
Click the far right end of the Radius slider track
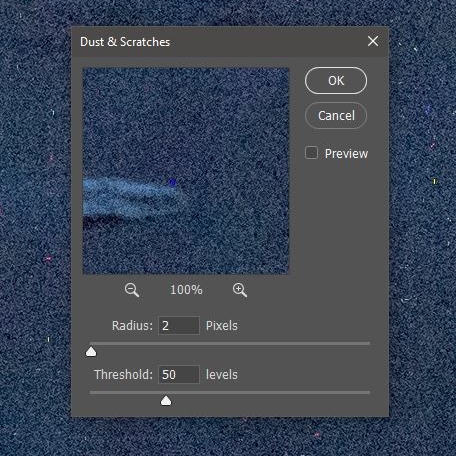(x=368, y=343)
